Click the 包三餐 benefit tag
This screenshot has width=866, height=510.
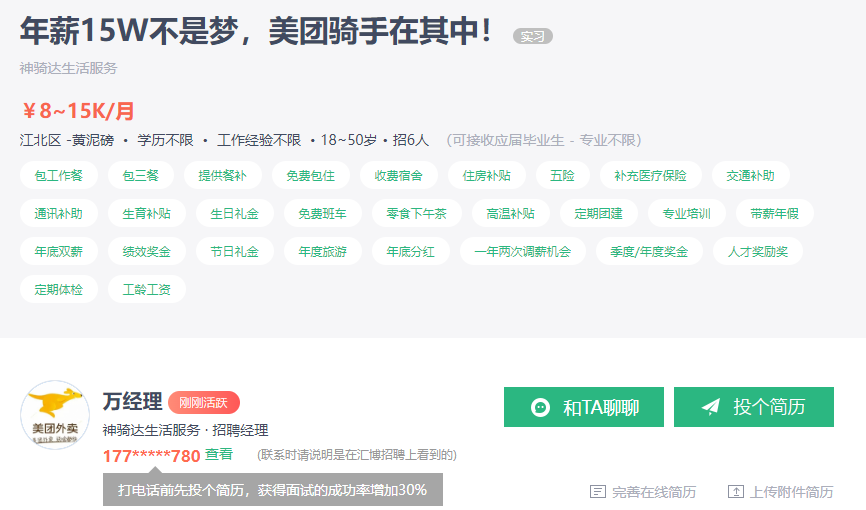tap(141, 176)
